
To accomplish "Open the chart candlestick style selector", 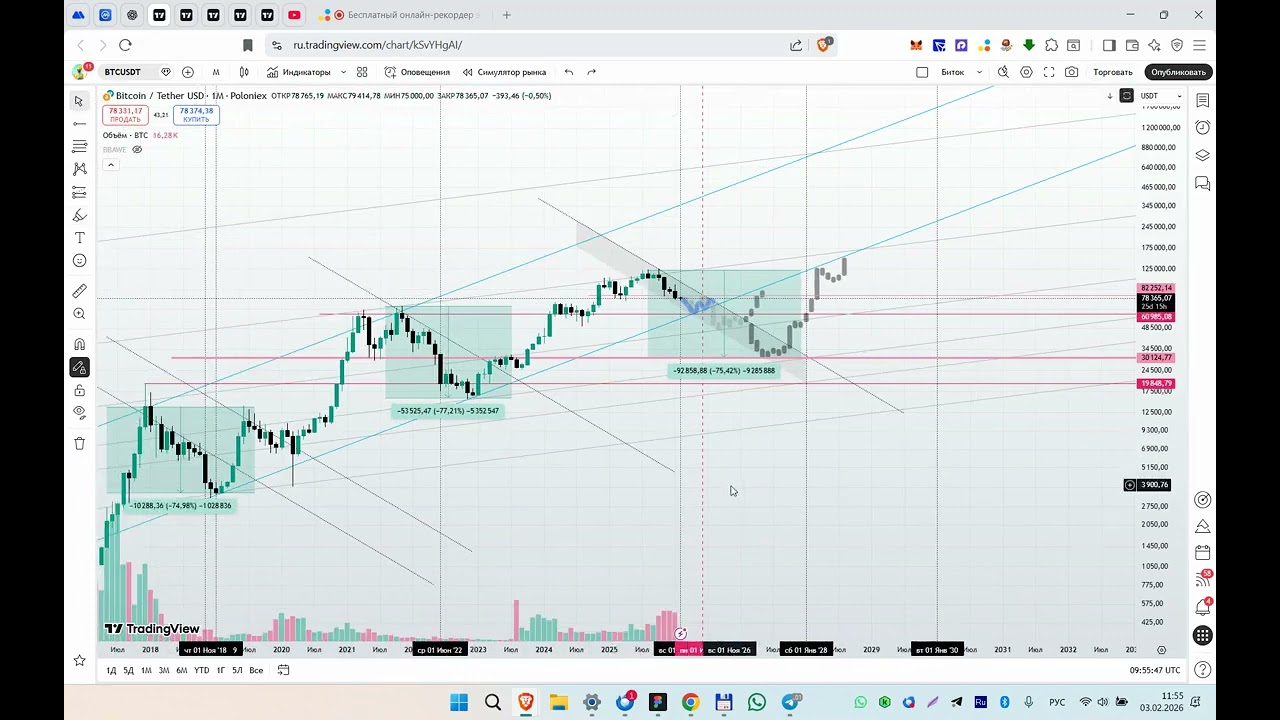I will [x=244, y=72].
